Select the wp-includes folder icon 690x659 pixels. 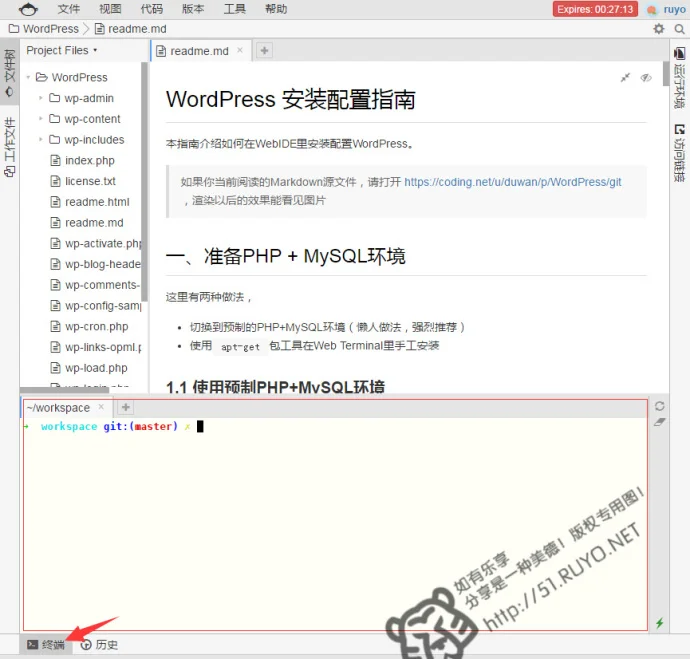click(55, 139)
